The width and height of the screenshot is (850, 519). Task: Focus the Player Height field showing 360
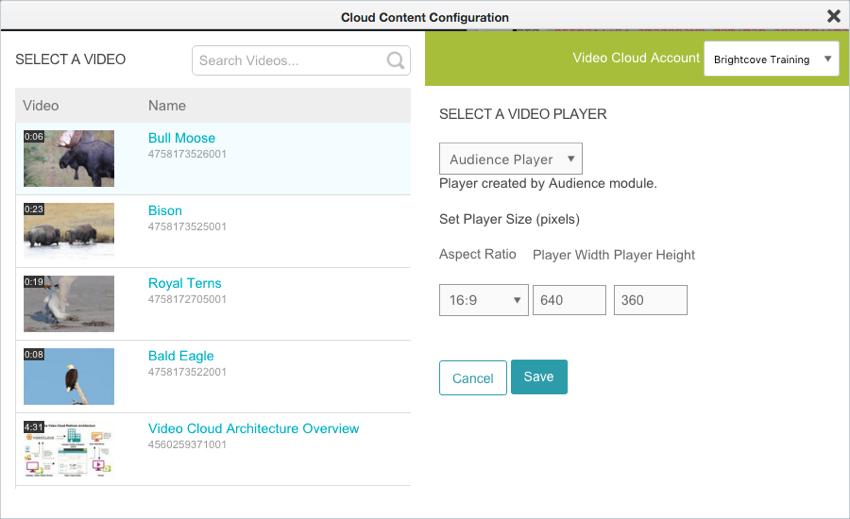point(650,300)
